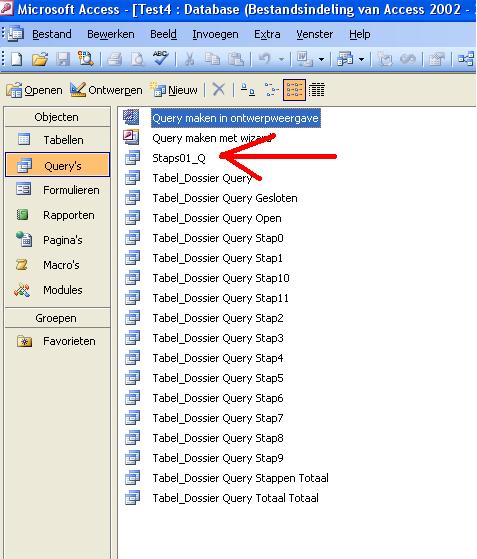477x559 pixels.
Task: Open the Undo dropdown arrow
Action: pyautogui.click(x=281, y=59)
